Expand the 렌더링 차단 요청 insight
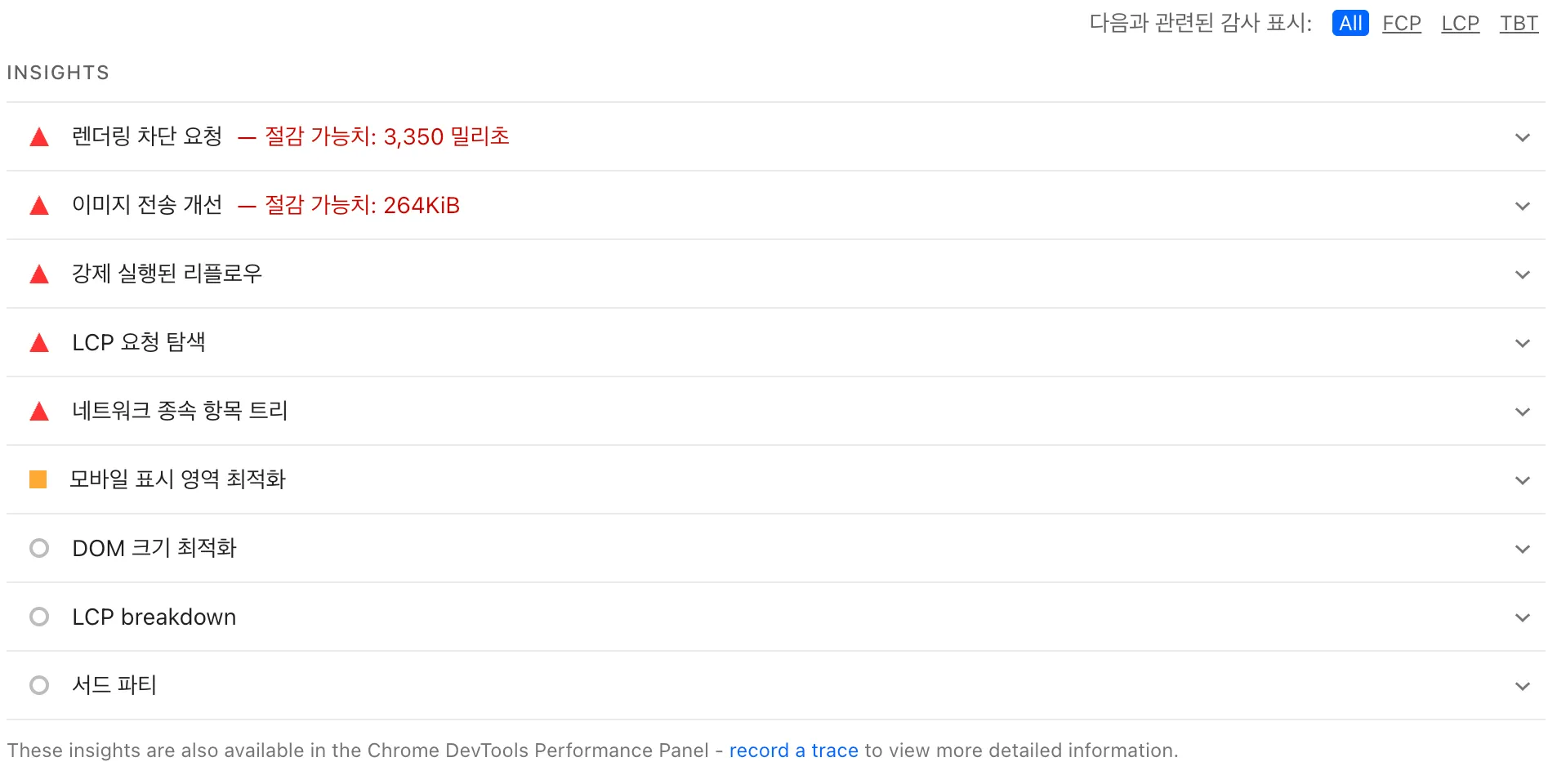1557x784 pixels. [1521, 136]
